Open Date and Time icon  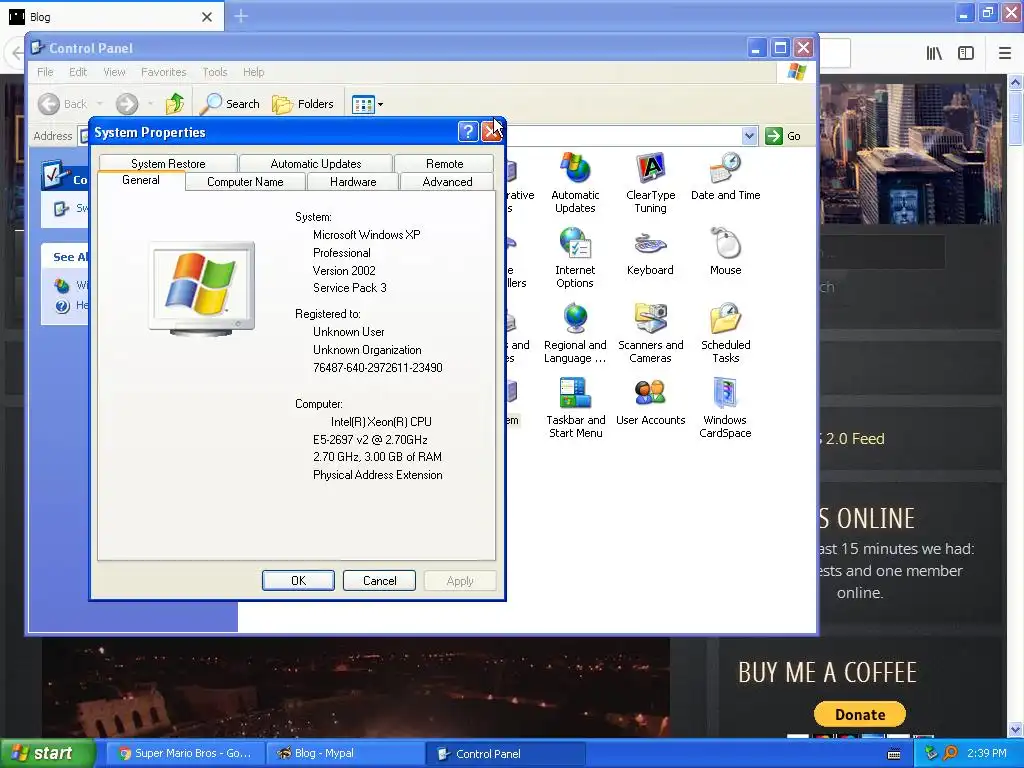point(725,176)
